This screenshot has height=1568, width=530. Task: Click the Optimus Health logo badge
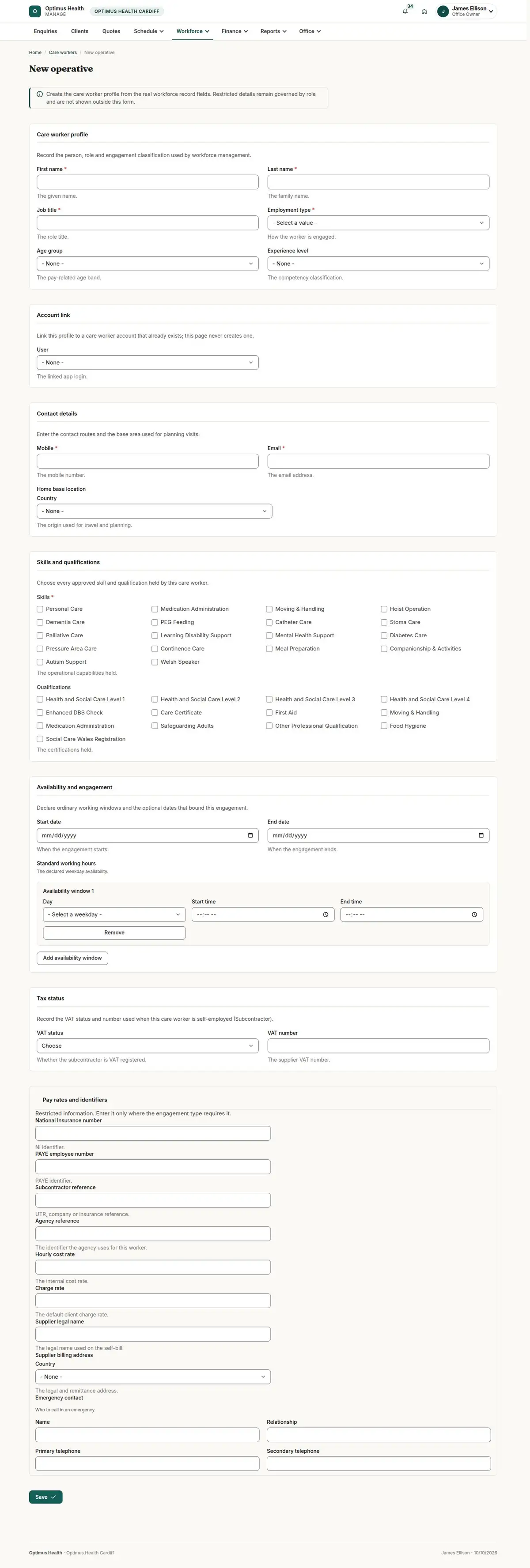click(35, 11)
